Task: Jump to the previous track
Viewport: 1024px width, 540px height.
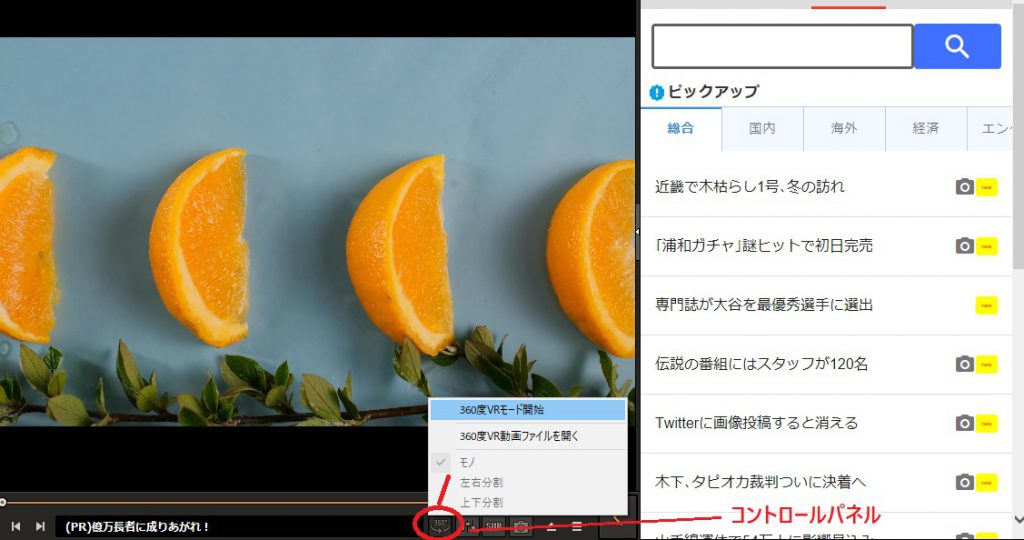Action: 16,526
